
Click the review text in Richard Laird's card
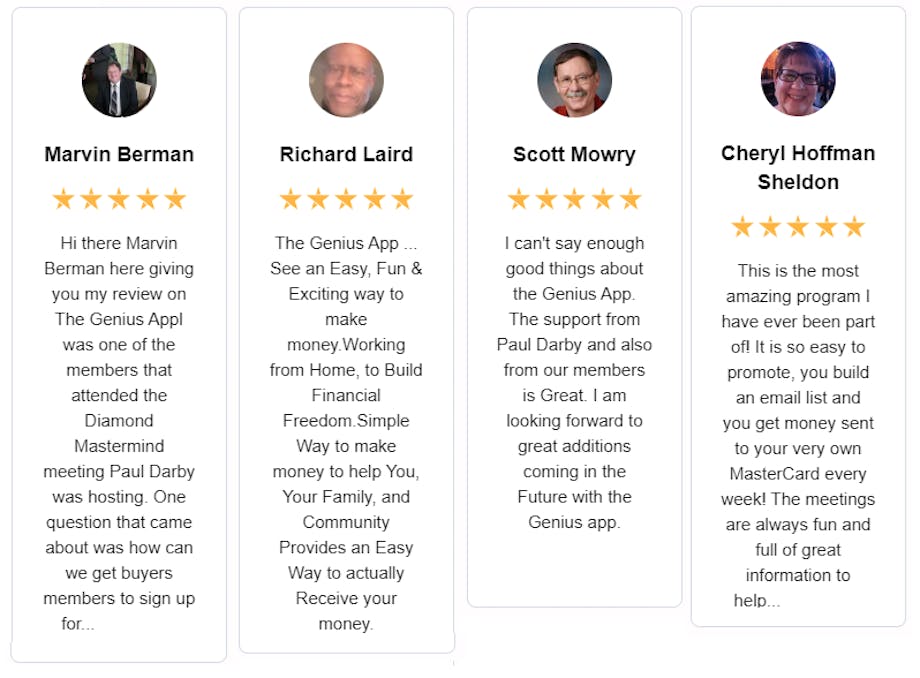tap(346, 433)
